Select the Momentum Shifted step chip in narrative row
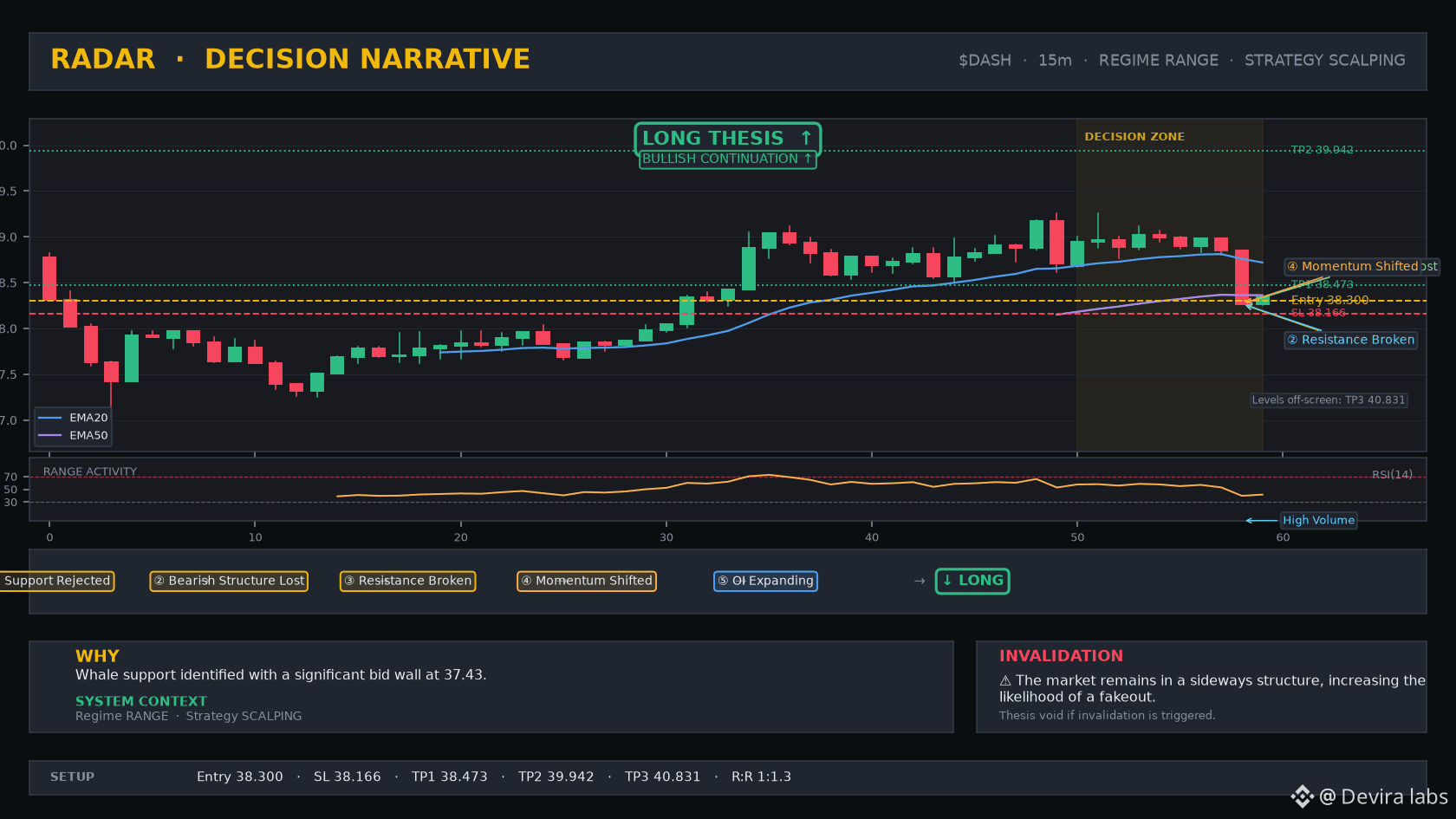The image size is (1456, 819). tap(586, 581)
